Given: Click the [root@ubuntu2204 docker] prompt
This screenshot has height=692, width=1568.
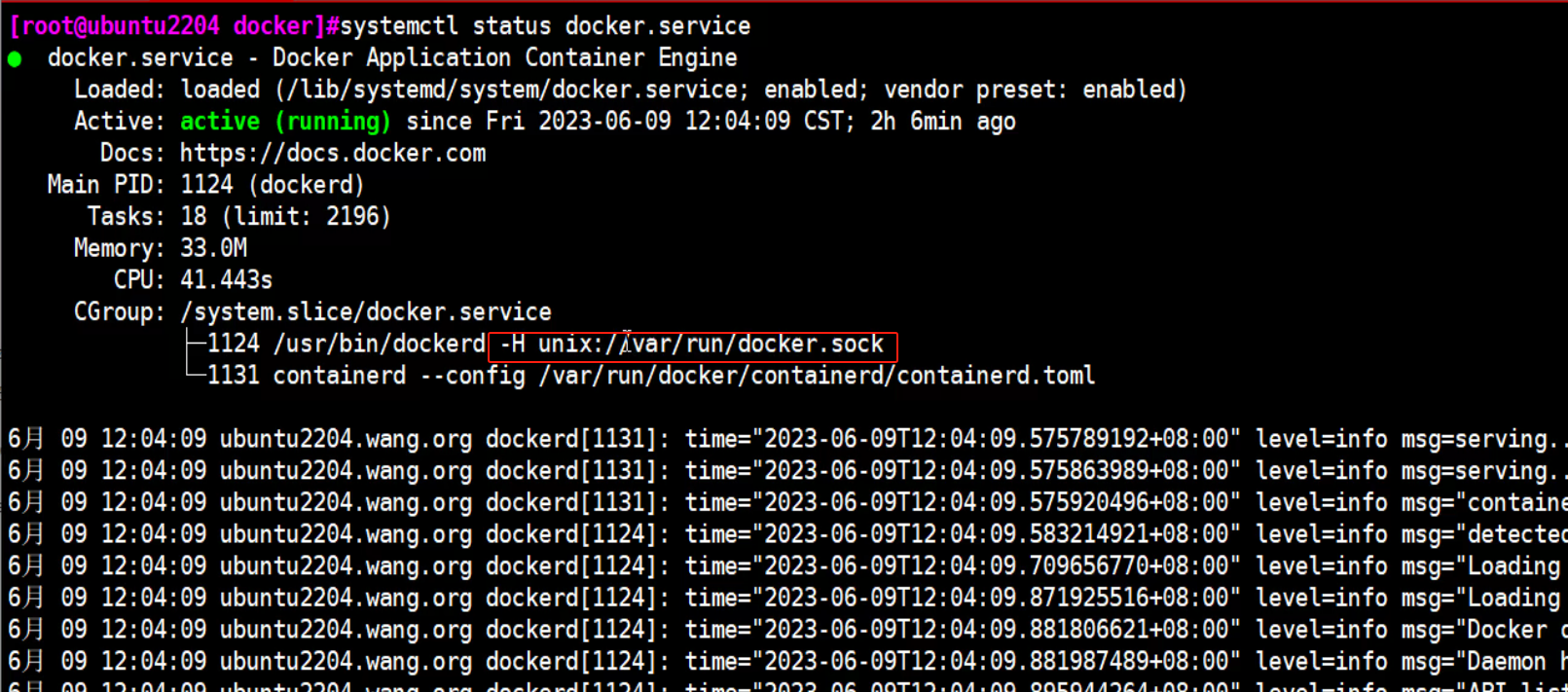Looking at the screenshot, I should (x=167, y=26).
